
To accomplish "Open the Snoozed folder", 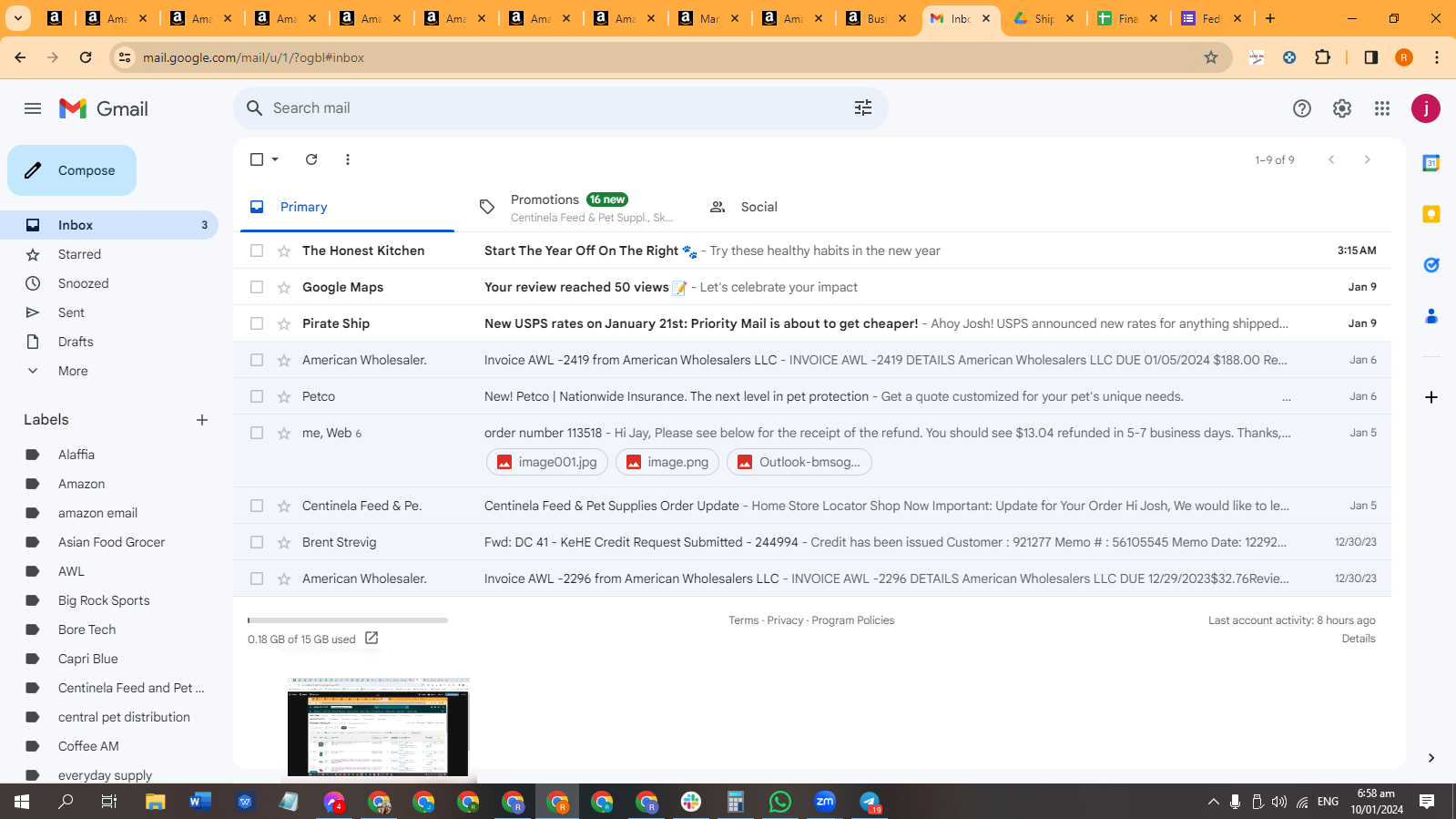I will click(x=83, y=283).
